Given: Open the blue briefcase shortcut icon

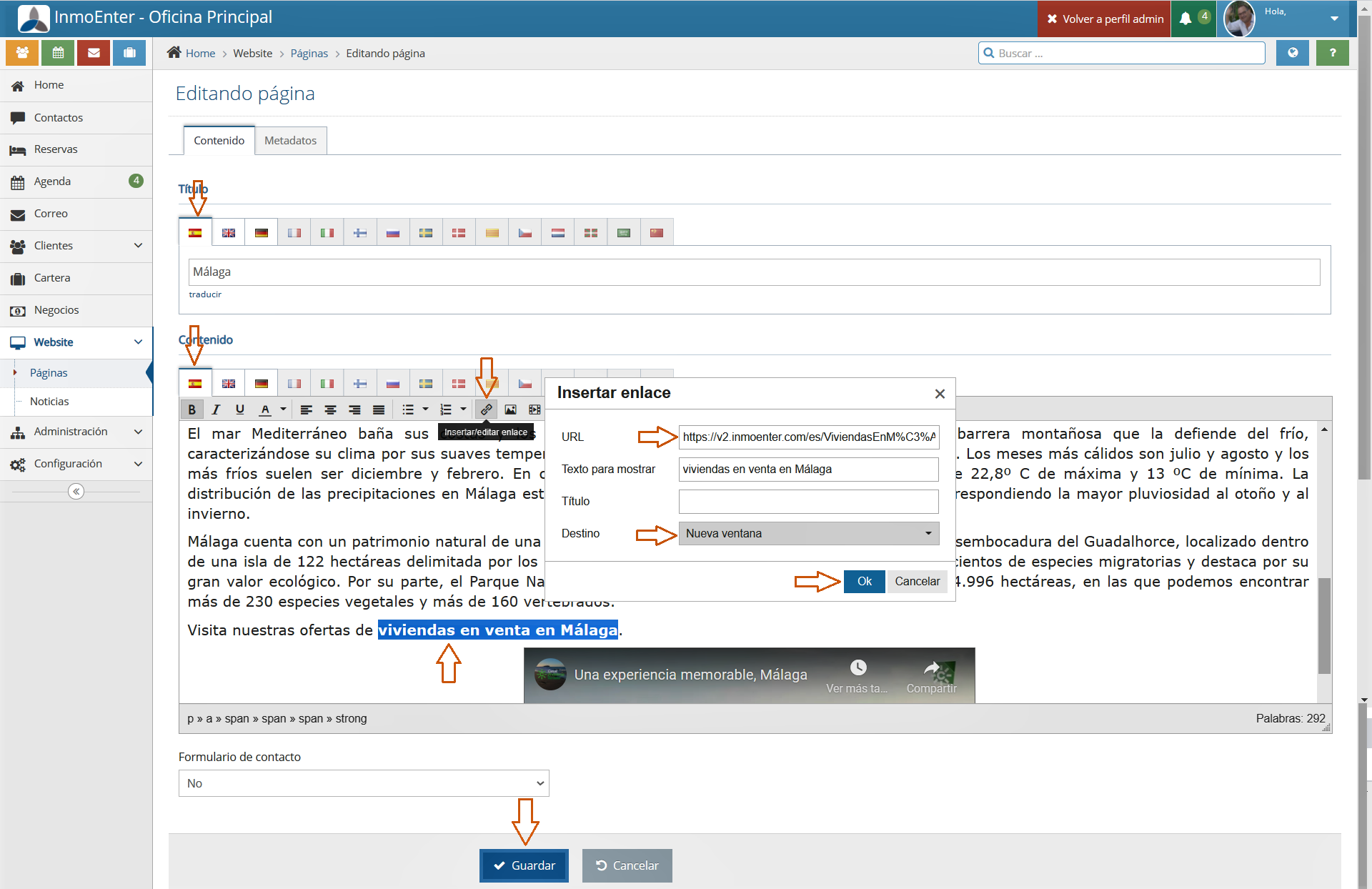Looking at the screenshot, I should (129, 53).
